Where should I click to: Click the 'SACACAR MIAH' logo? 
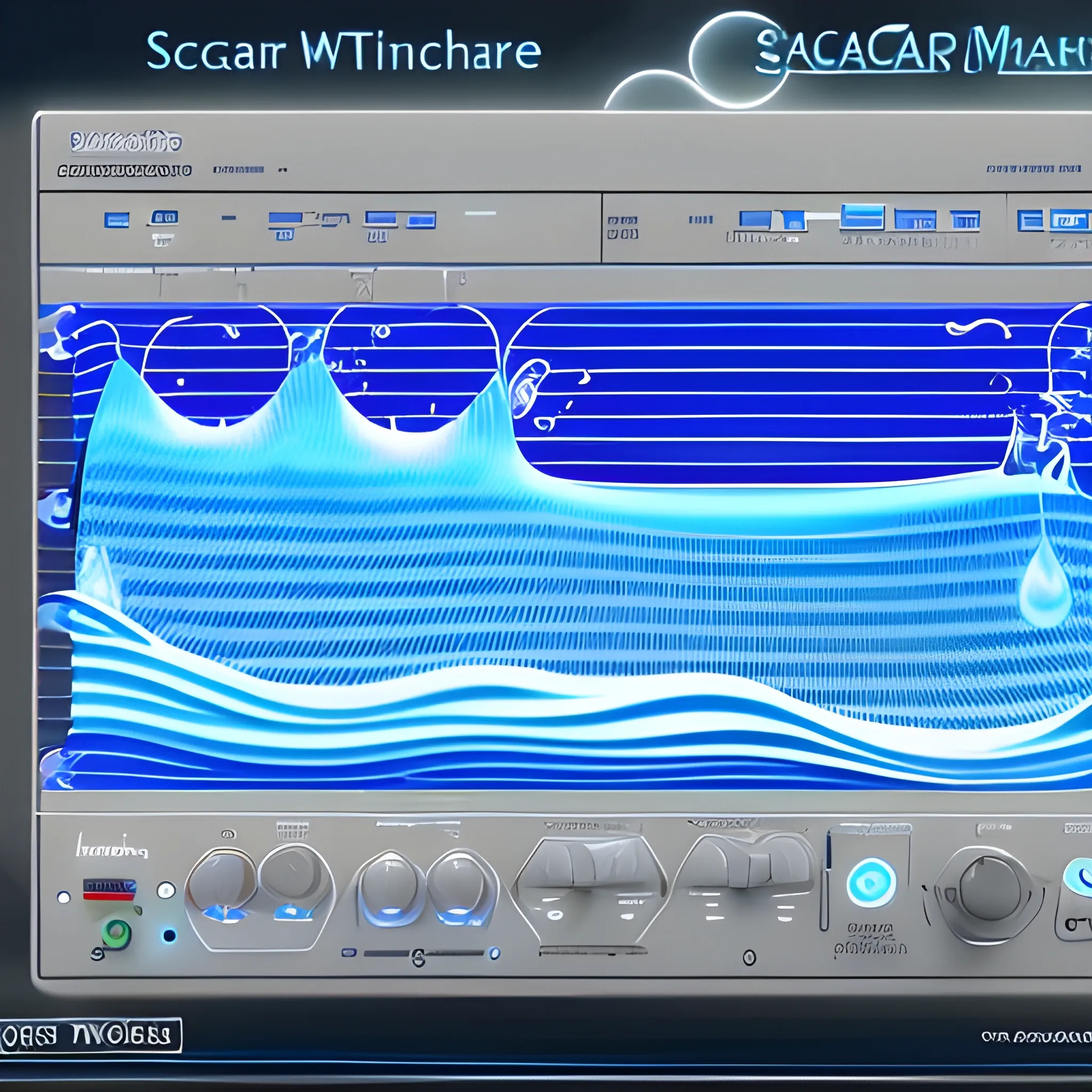(x=922, y=49)
